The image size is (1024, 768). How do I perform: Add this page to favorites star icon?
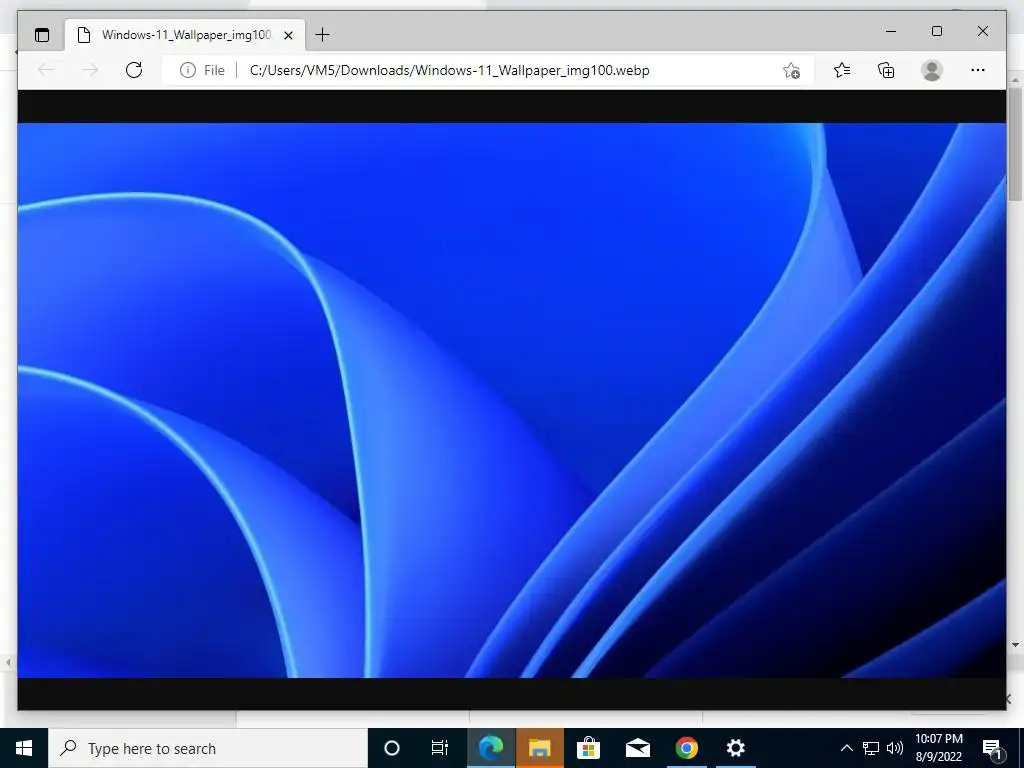(791, 70)
